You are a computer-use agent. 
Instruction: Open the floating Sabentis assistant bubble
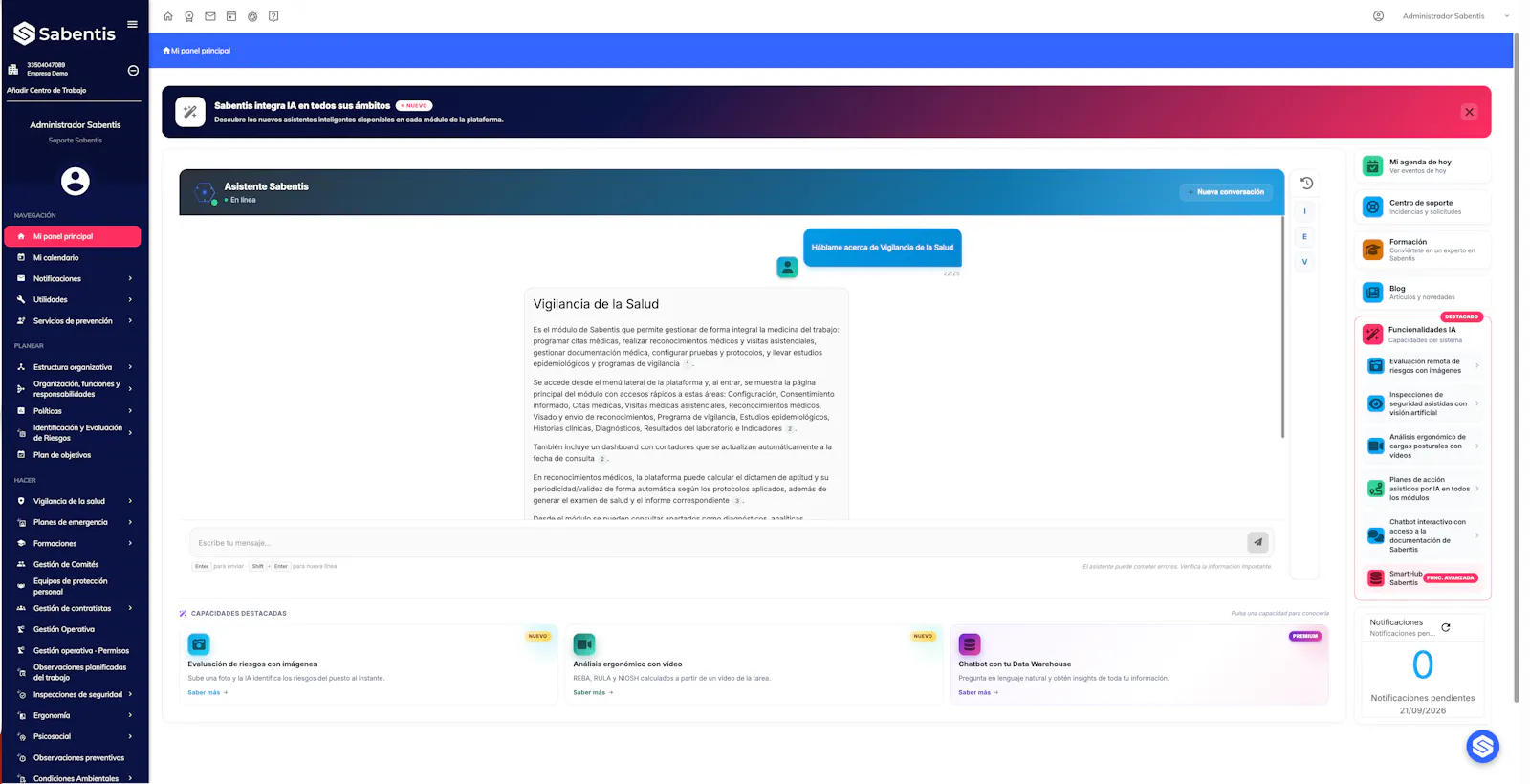pyautogui.click(x=1482, y=747)
